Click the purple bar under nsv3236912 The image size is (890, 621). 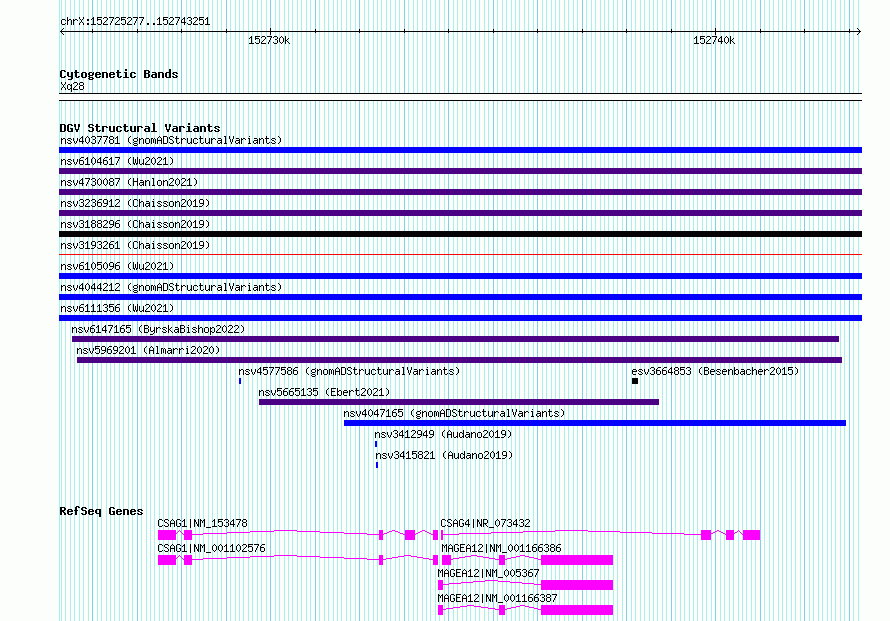pos(460,213)
